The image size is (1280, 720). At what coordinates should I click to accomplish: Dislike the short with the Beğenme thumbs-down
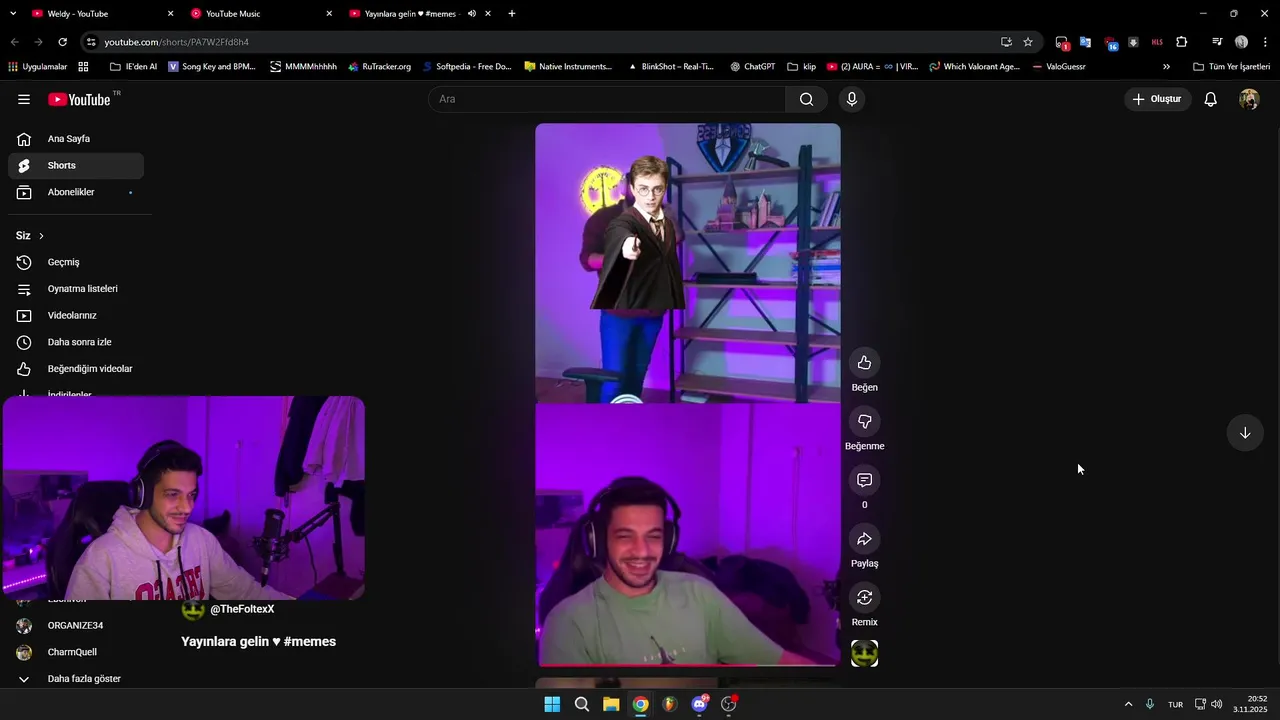(x=864, y=421)
